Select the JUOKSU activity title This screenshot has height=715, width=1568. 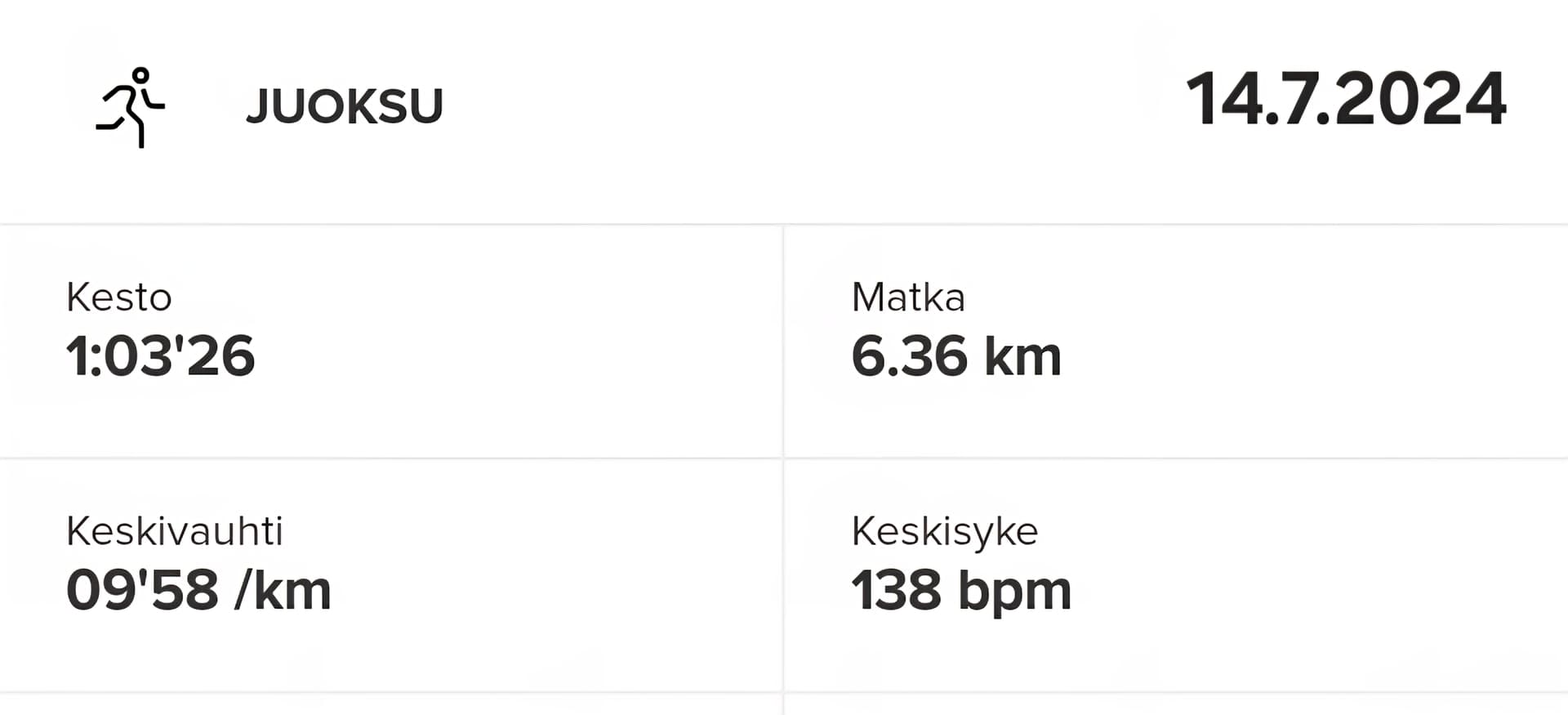[x=344, y=106]
